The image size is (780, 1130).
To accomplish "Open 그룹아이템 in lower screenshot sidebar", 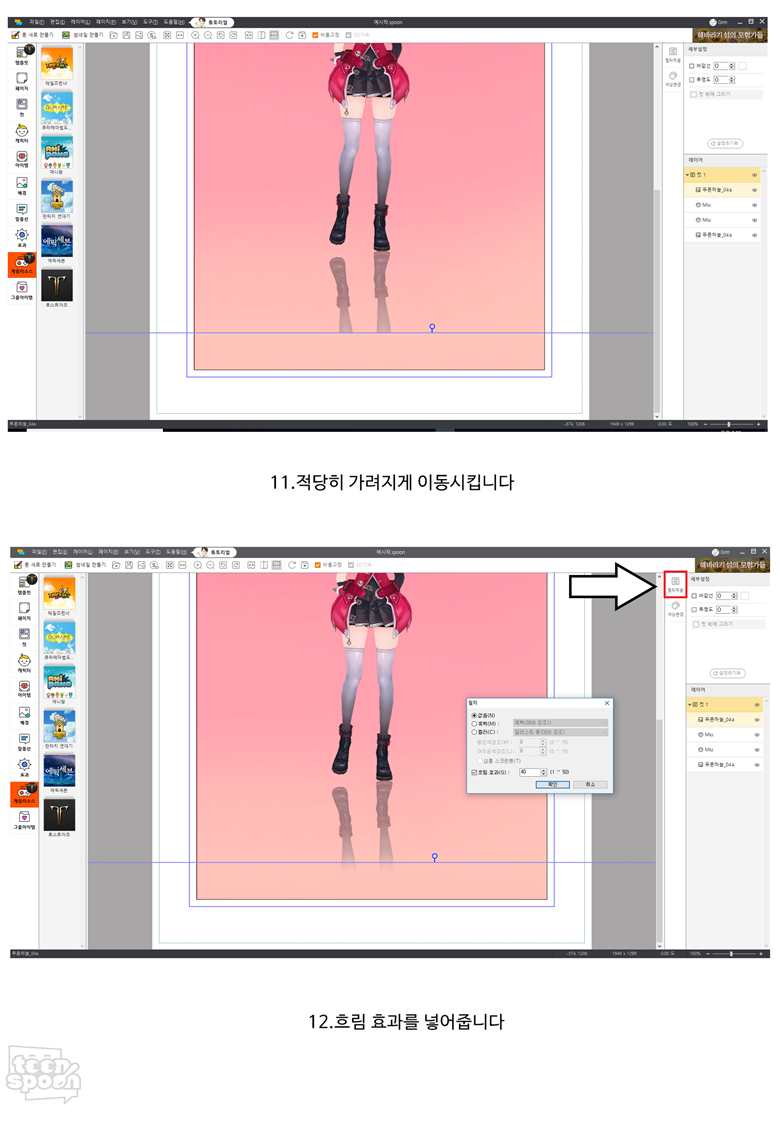I will tap(24, 819).
